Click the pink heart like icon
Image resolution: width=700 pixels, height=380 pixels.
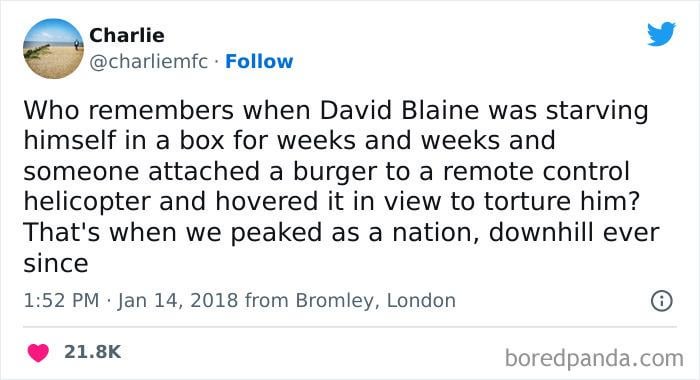click(38, 352)
